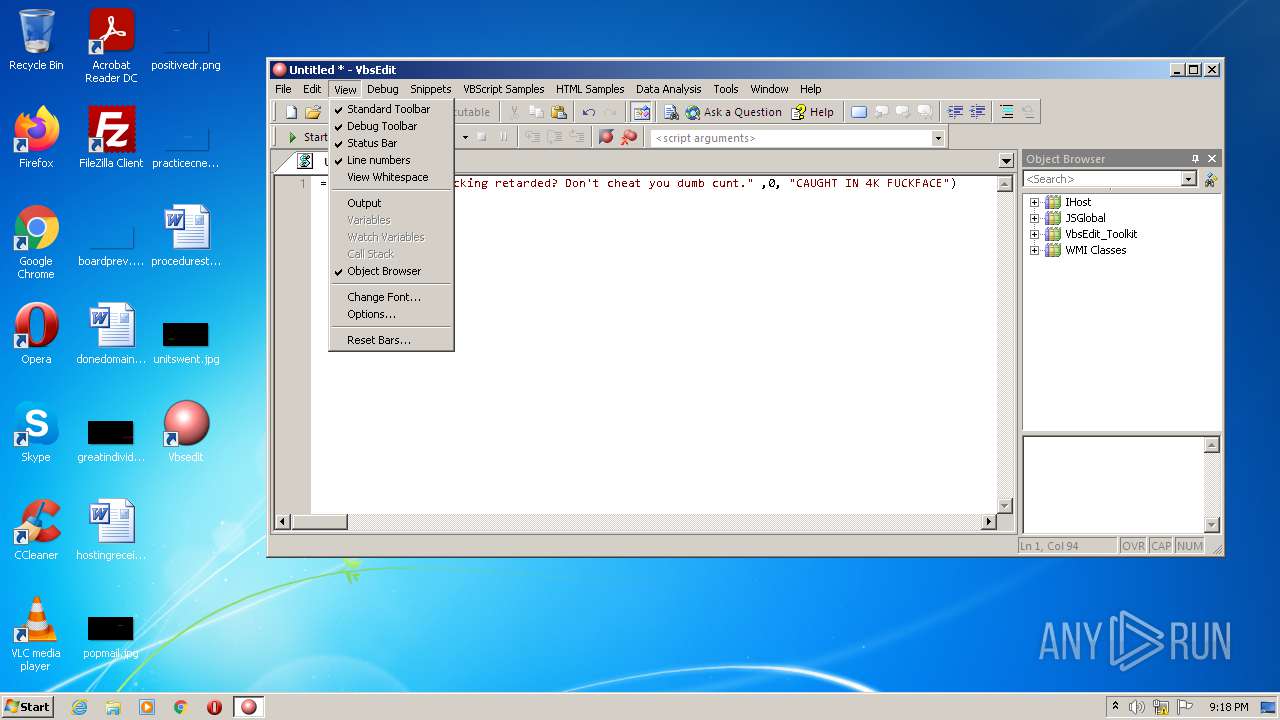Click Change Font... menu entry
Image resolution: width=1280 pixels, height=720 pixels.
[x=391, y=297]
